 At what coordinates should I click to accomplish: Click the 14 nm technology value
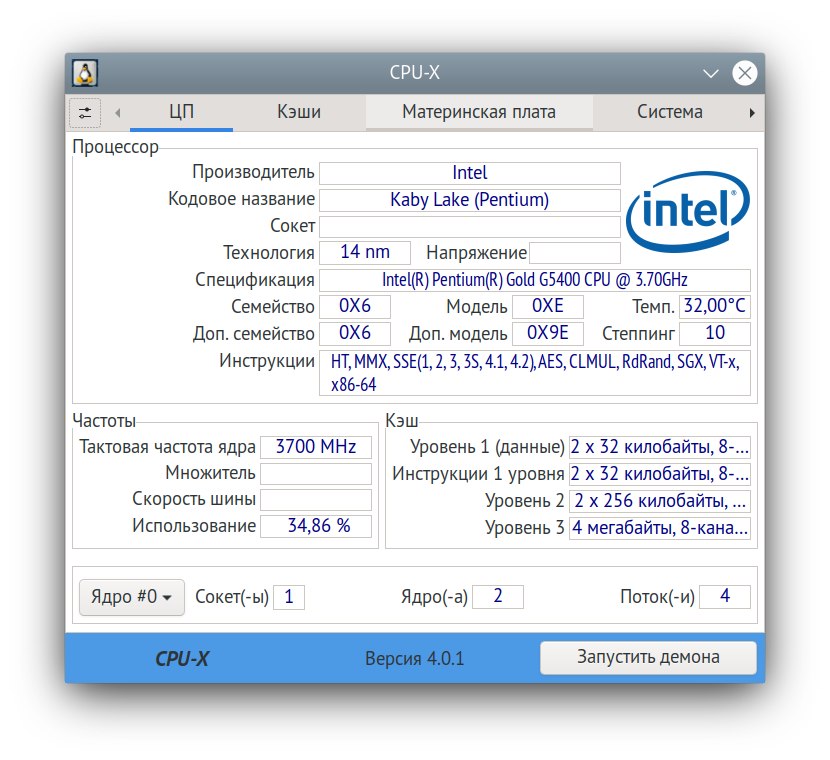(365, 252)
